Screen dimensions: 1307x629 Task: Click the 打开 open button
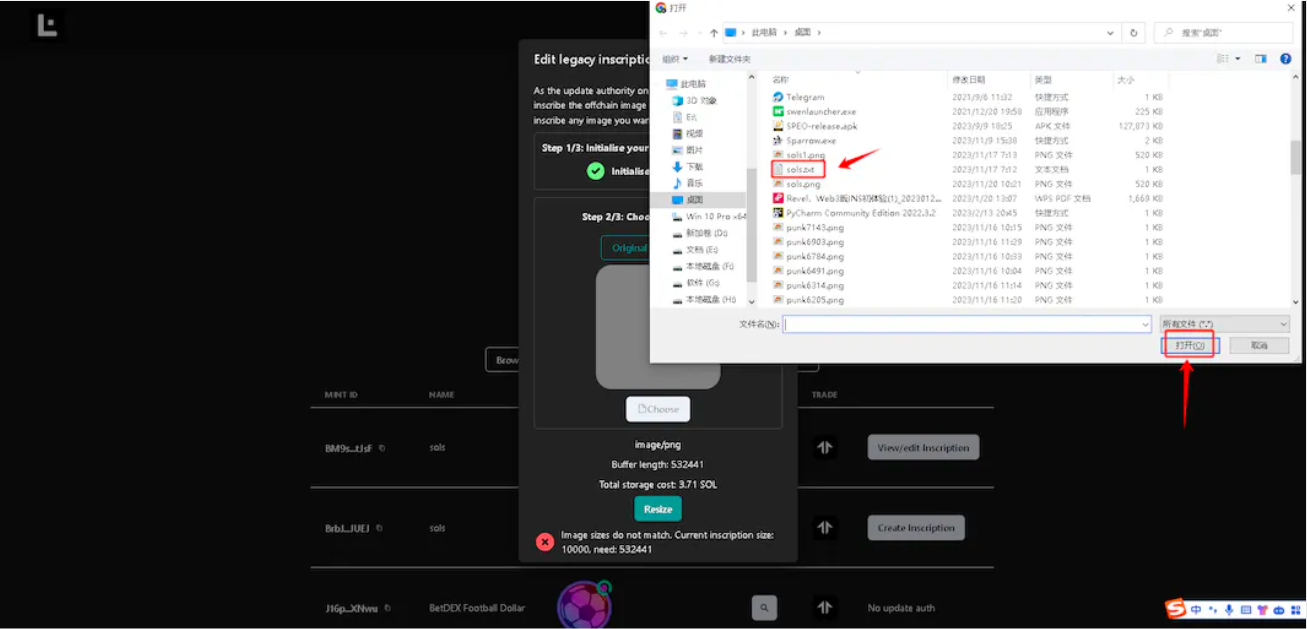[1190, 345]
